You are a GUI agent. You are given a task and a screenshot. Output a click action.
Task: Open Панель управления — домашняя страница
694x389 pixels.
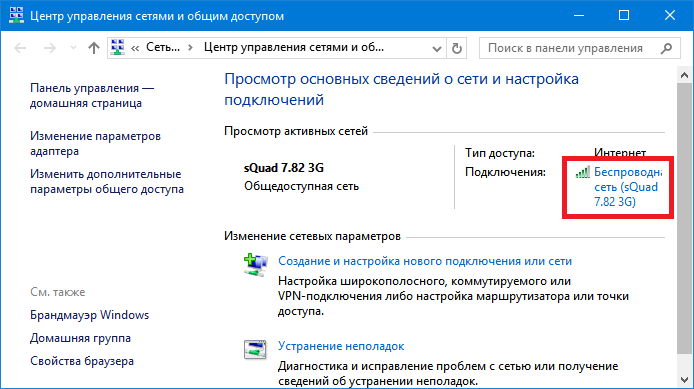point(92,96)
